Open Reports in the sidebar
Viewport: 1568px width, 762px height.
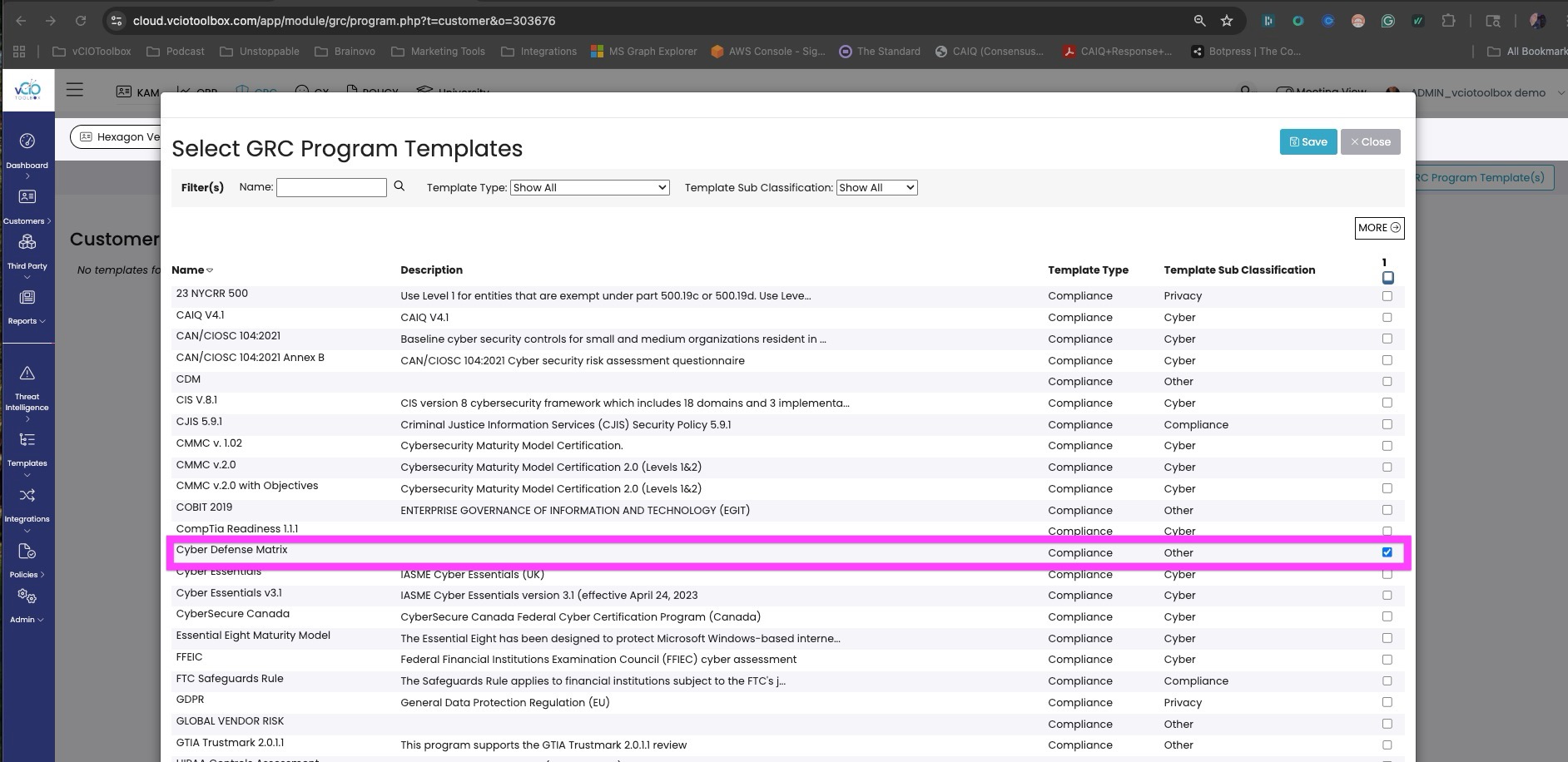coord(27,308)
